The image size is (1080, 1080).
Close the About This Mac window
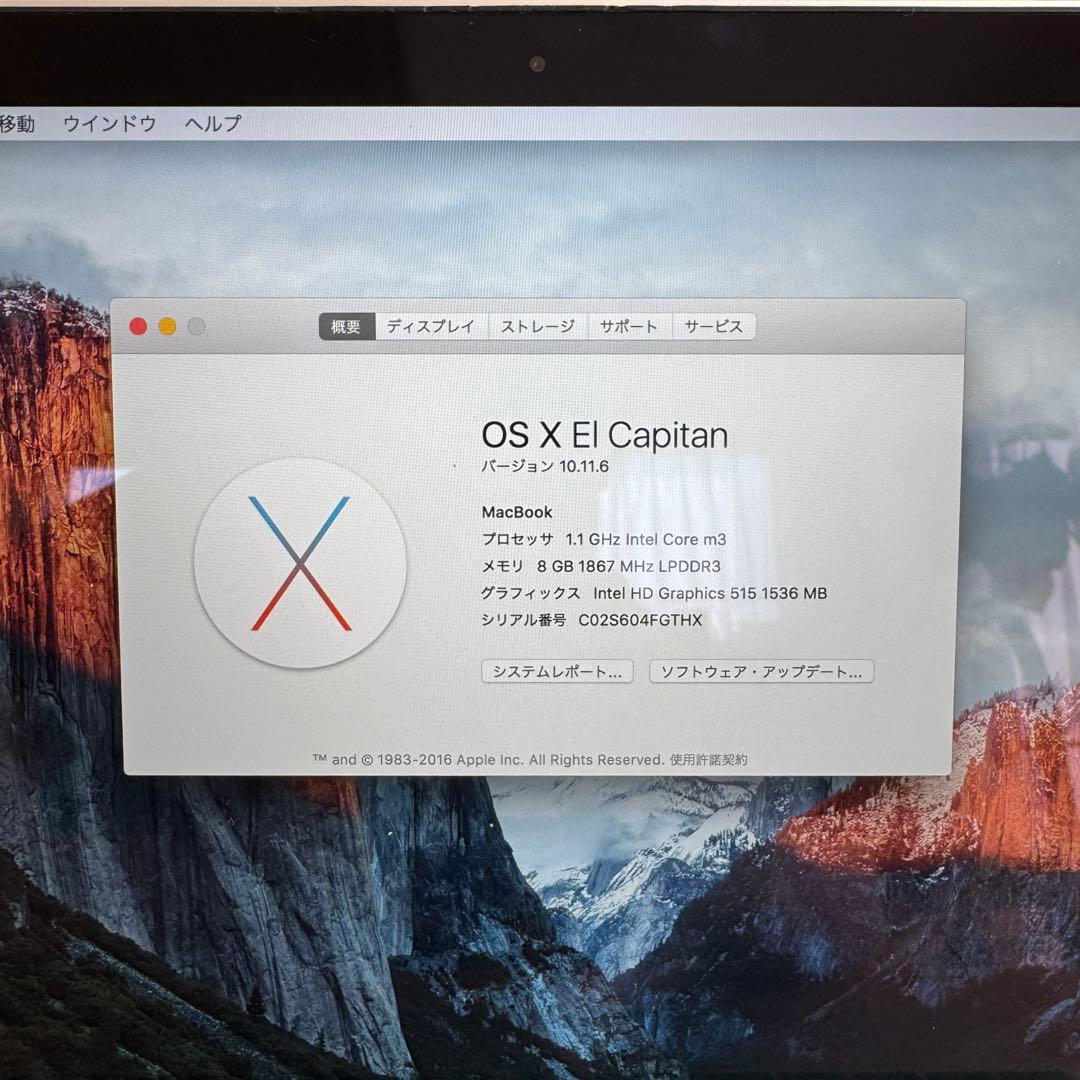click(138, 326)
